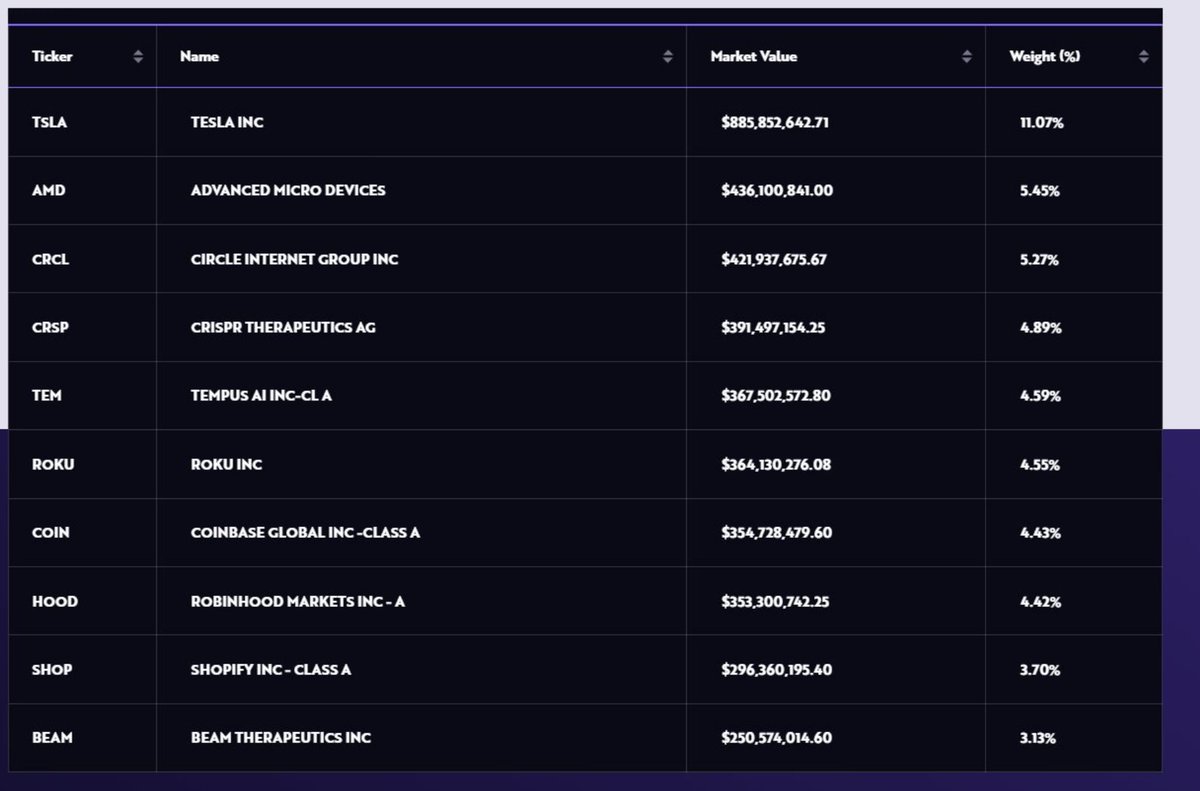
Task: Click the 4.55% weight value
Action: [x=1040, y=464]
